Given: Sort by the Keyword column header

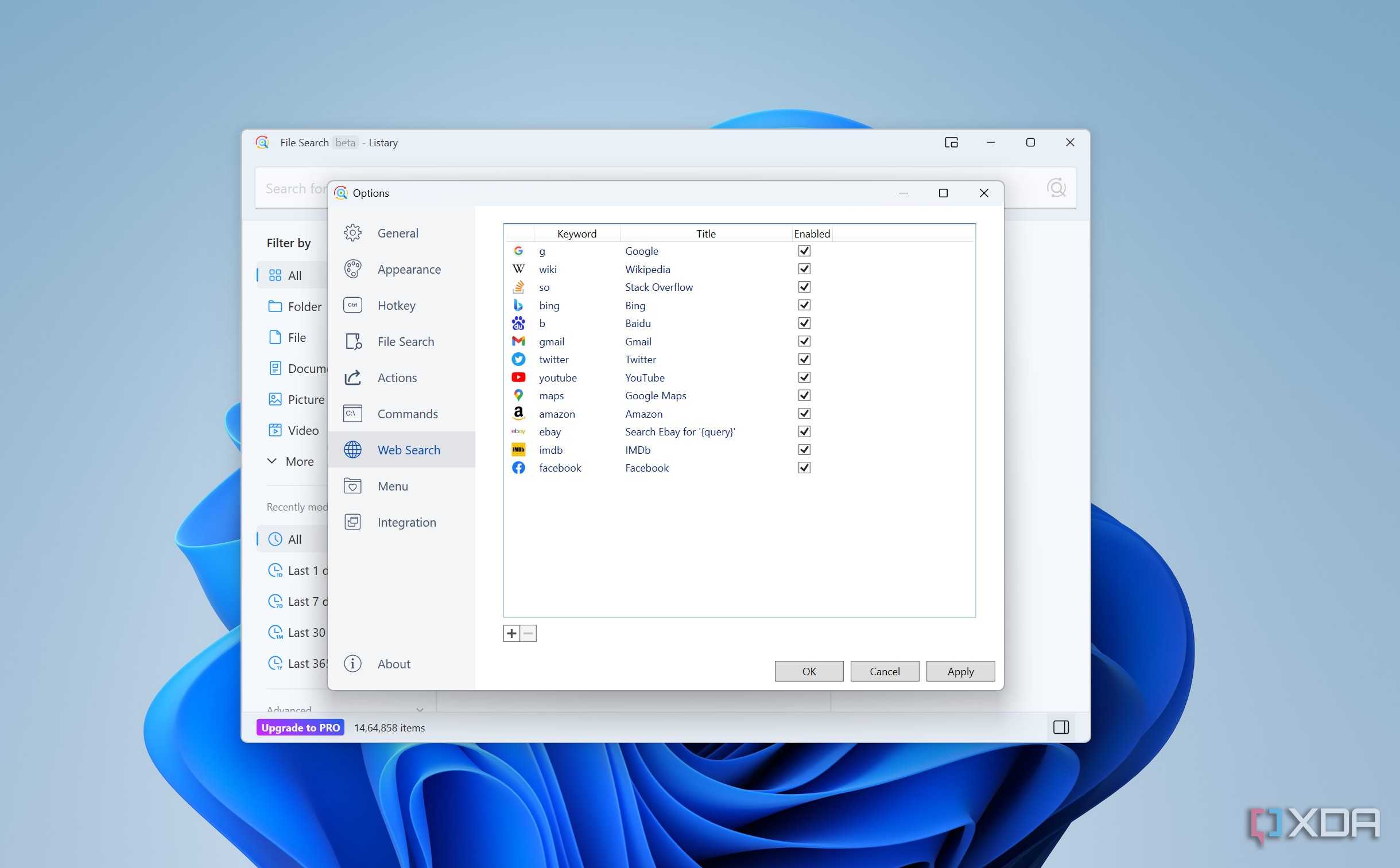Looking at the screenshot, I should click(x=576, y=233).
